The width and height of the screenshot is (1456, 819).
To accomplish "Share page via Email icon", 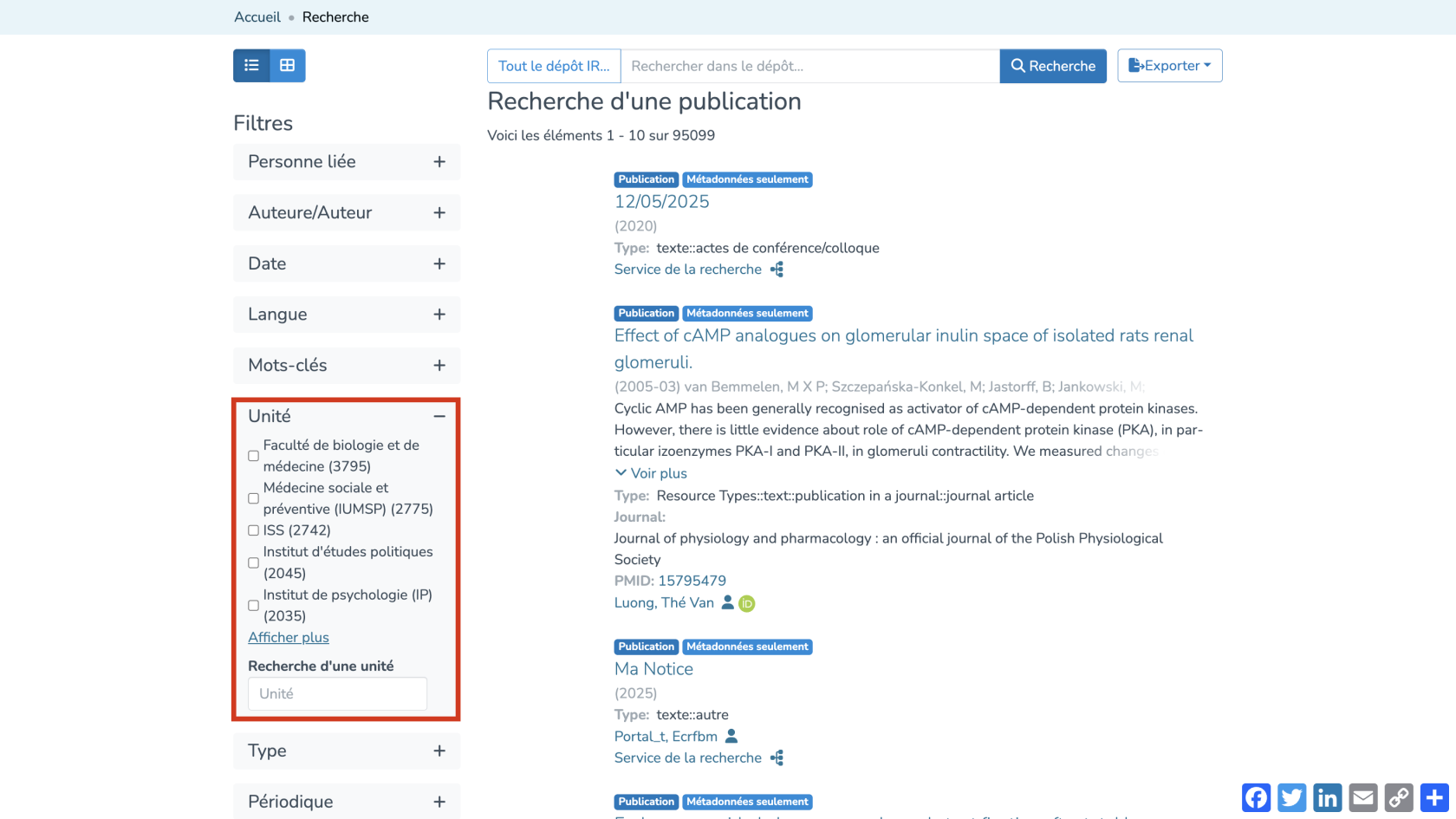I will coord(1362,797).
